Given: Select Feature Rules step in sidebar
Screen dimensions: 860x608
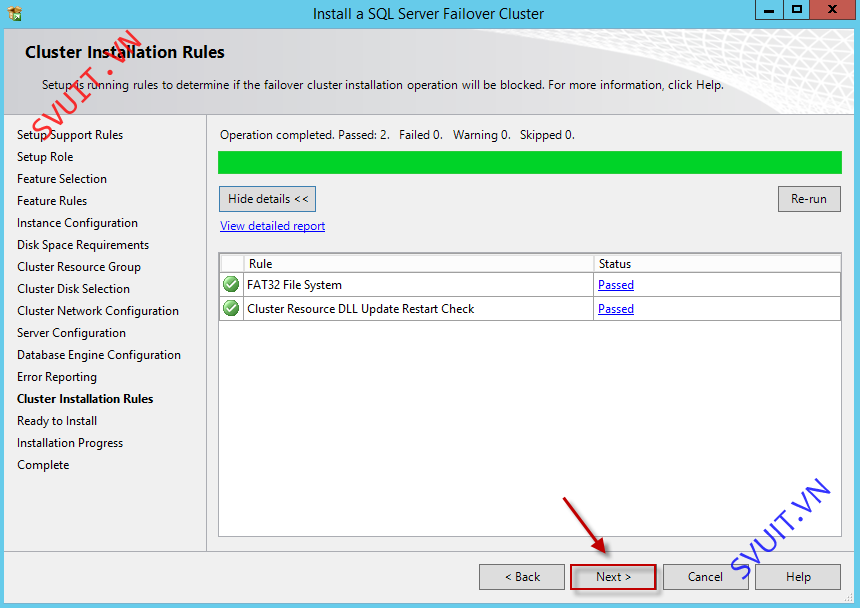Looking at the screenshot, I should [x=52, y=201].
